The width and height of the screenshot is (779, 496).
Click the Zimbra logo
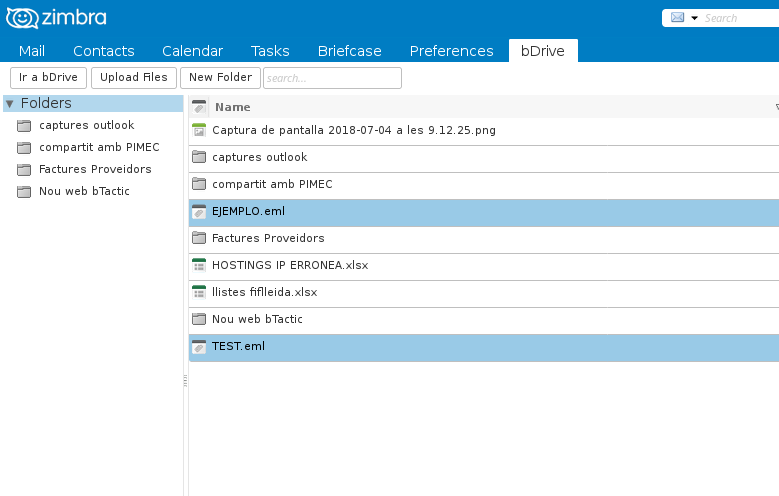coord(57,18)
